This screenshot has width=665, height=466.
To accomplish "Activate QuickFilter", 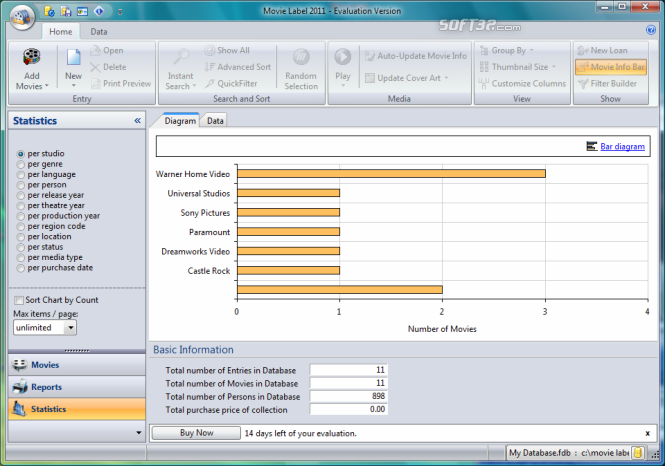I will click(231, 84).
